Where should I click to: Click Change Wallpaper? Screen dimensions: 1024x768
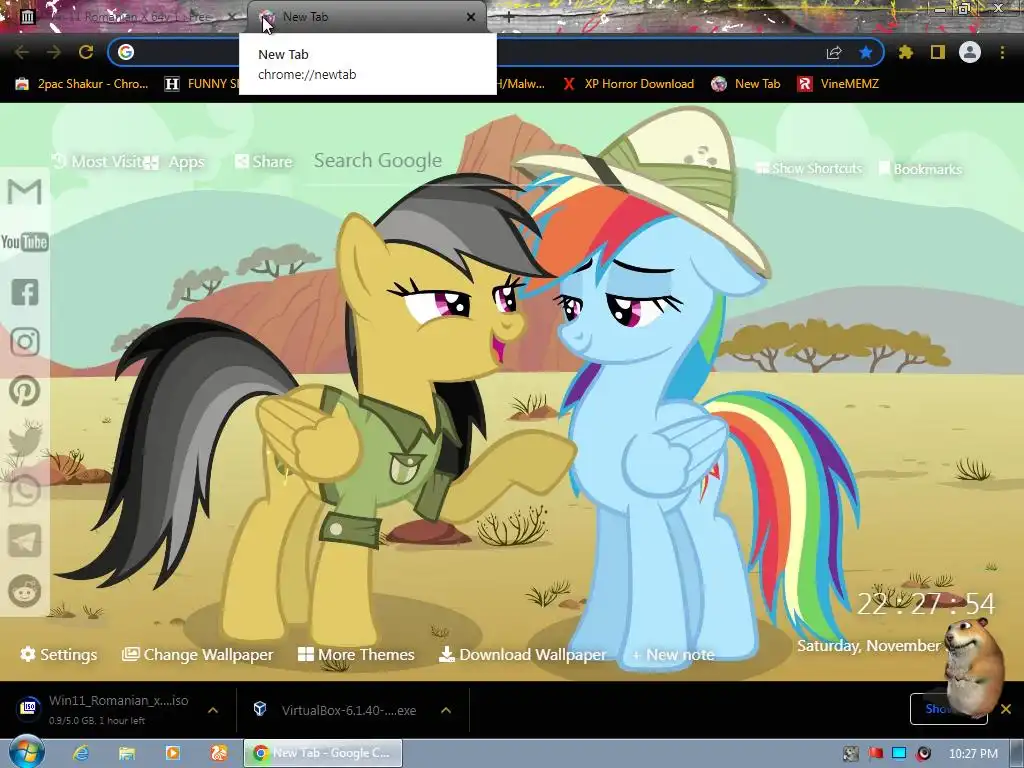pyautogui.click(x=198, y=654)
